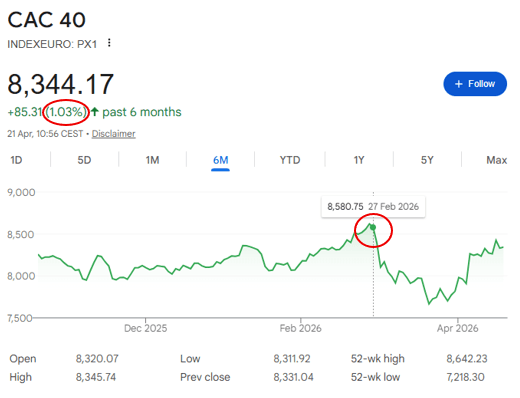Click the '52-wk low' stat label
Image resolution: width=520 pixels, height=398 pixels.
coord(375,377)
